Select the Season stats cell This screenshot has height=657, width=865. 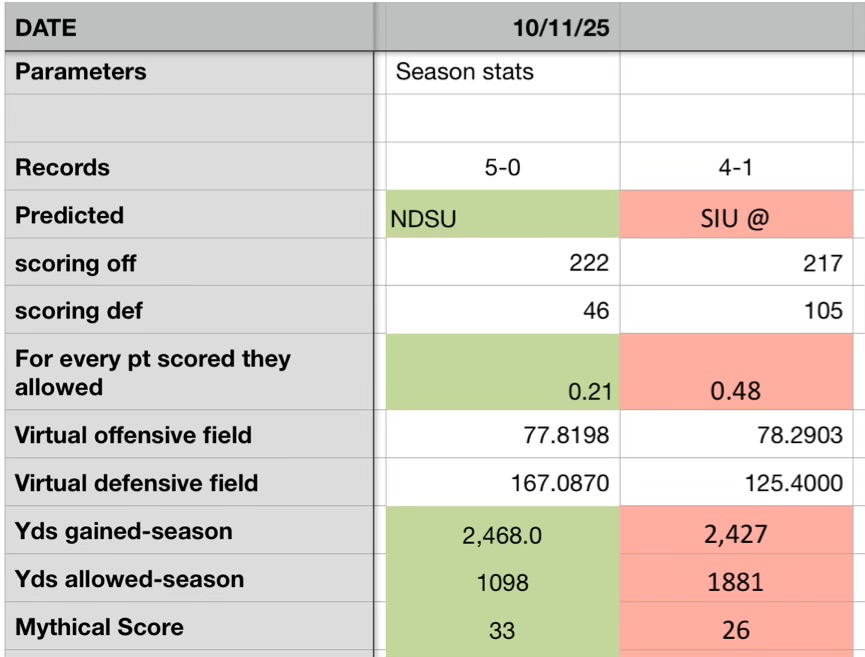tap(498, 72)
